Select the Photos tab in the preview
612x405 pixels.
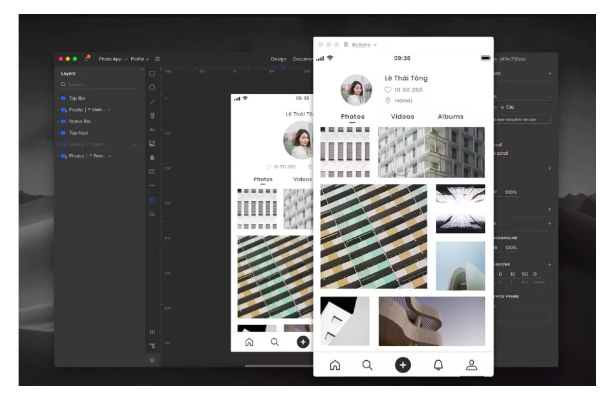[352, 117]
